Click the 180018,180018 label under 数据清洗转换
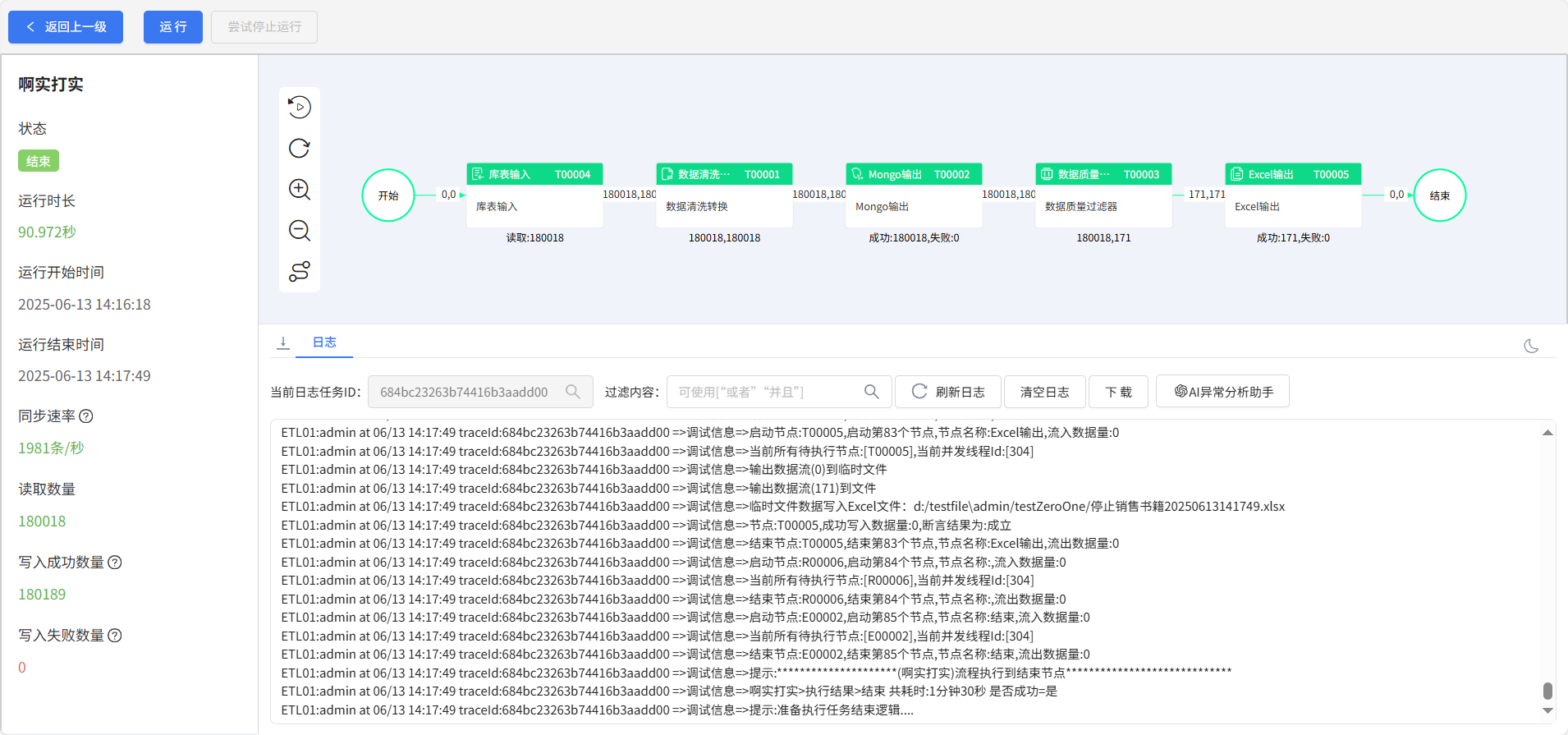This screenshot has height=735, width=1568. 725,238
